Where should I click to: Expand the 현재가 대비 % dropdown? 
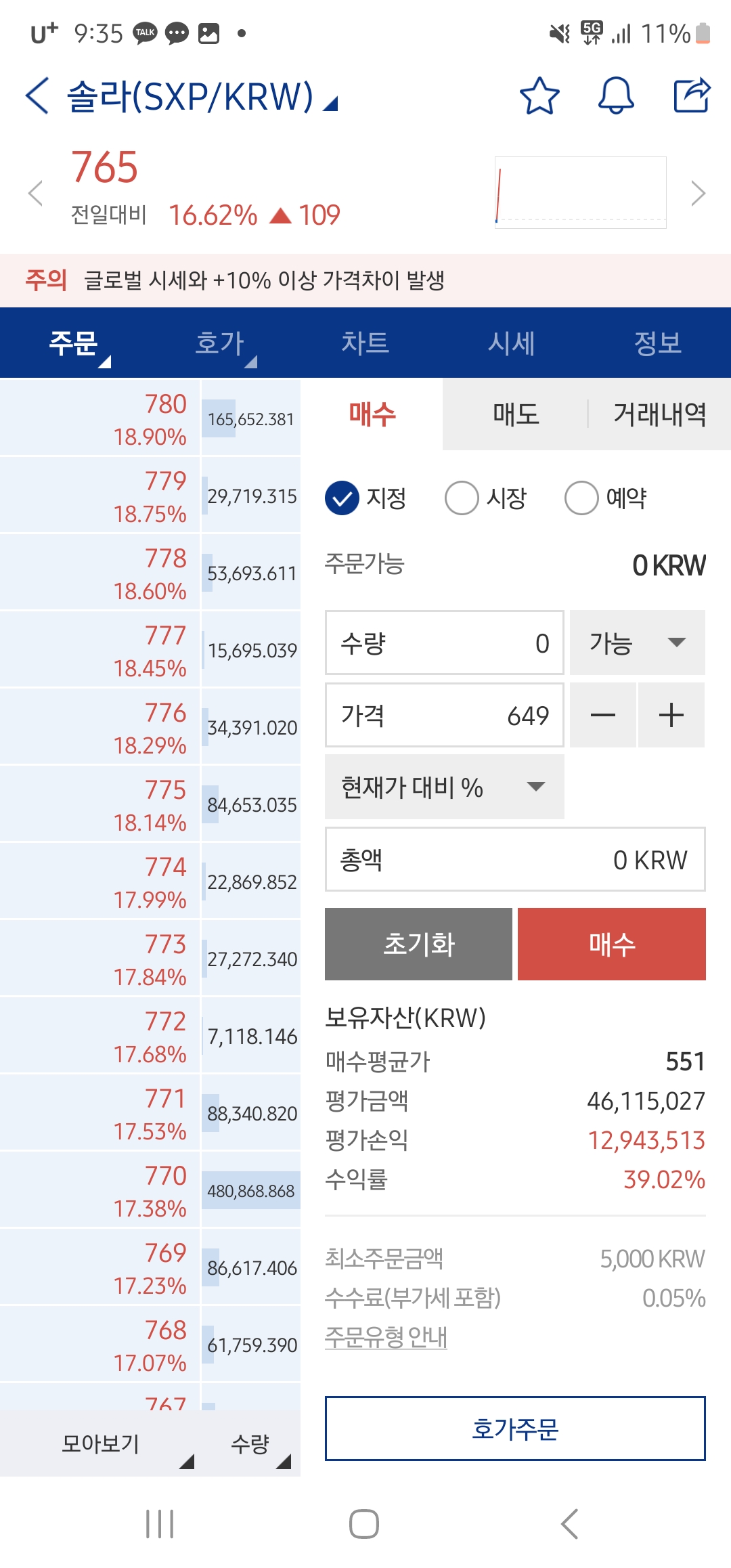tap(445, 787)
